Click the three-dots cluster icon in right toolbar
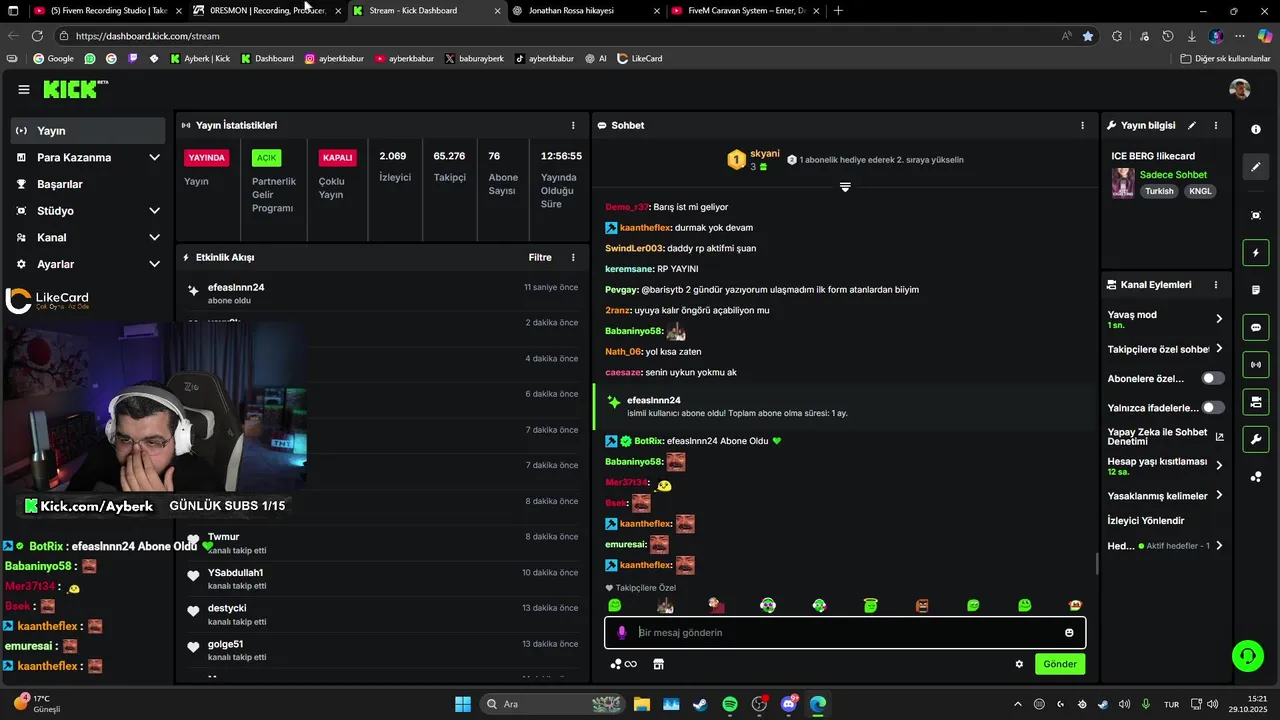This screenshot has height=720, width=1280. 1256,477
